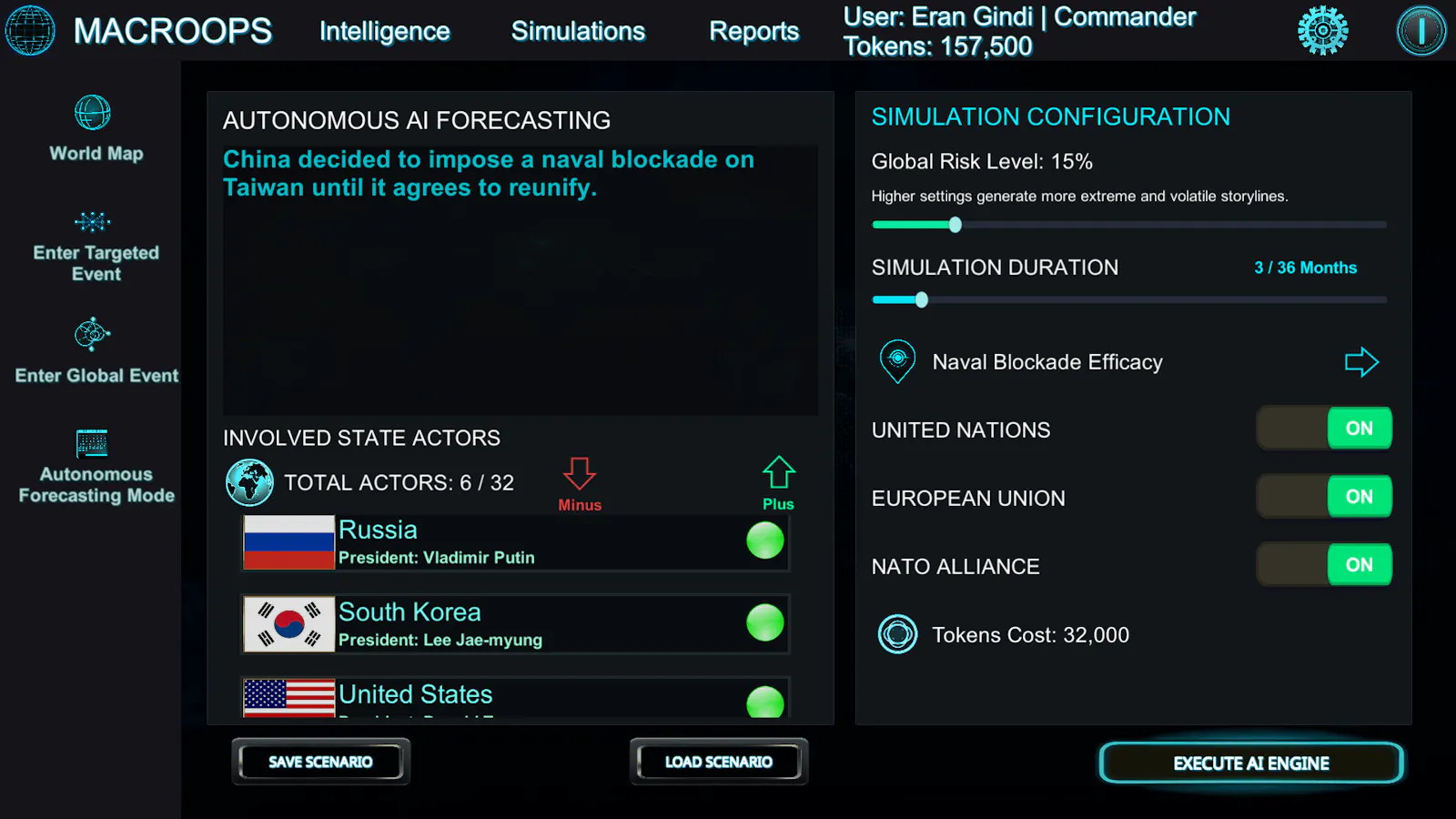The image size is (1456, 819).
Task: Click the Global Risk Level slider handle
Action: pos(955,225)
